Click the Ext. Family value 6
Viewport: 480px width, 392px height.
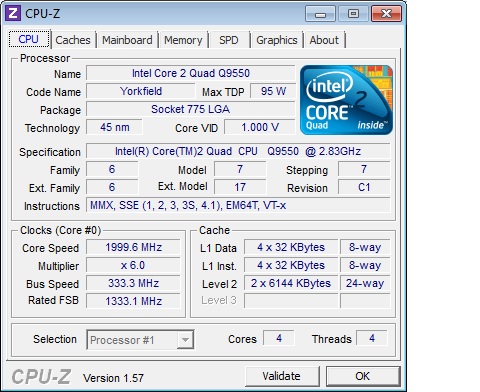pos(112,187)
